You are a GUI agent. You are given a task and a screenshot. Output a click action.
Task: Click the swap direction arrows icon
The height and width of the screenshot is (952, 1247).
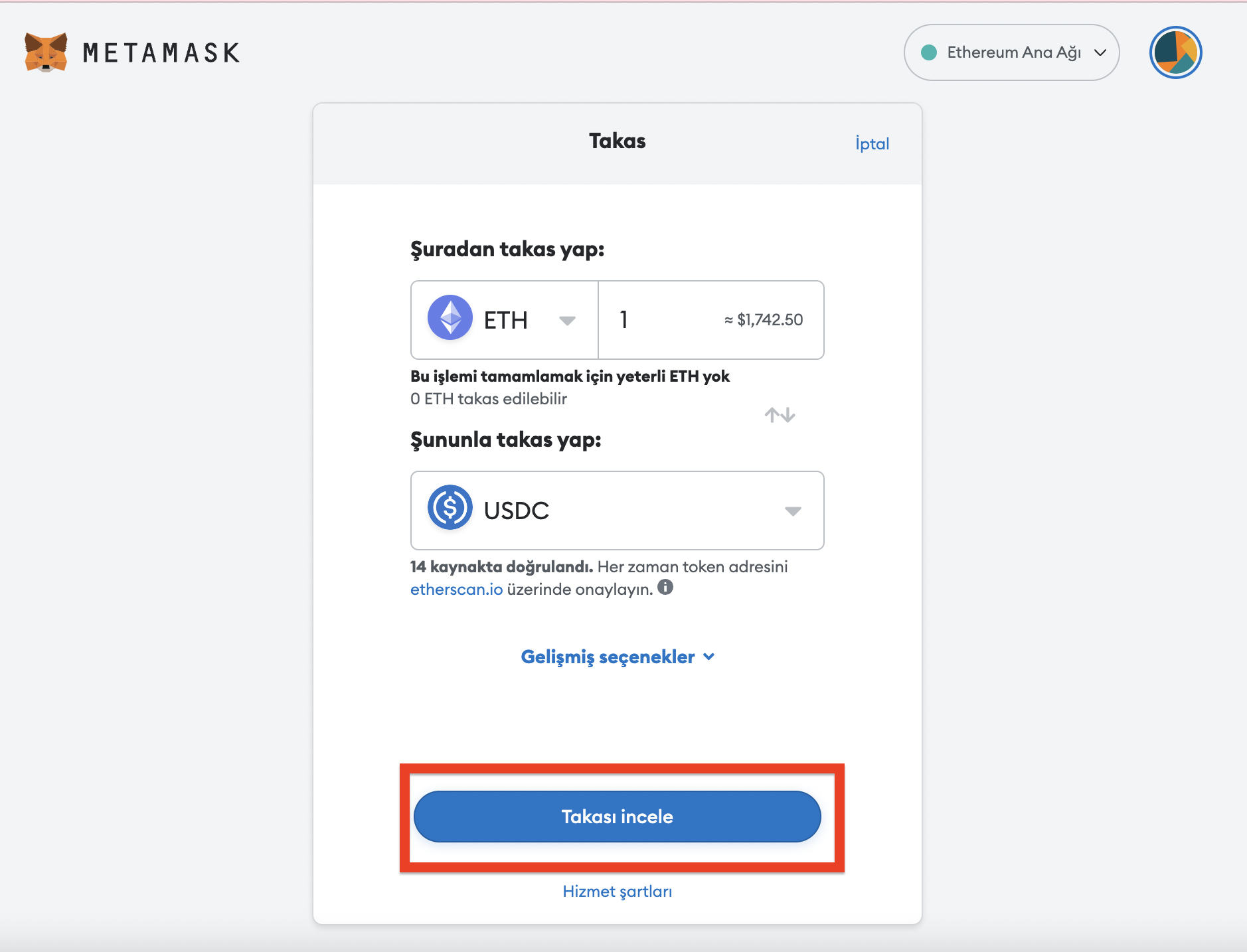780,415
